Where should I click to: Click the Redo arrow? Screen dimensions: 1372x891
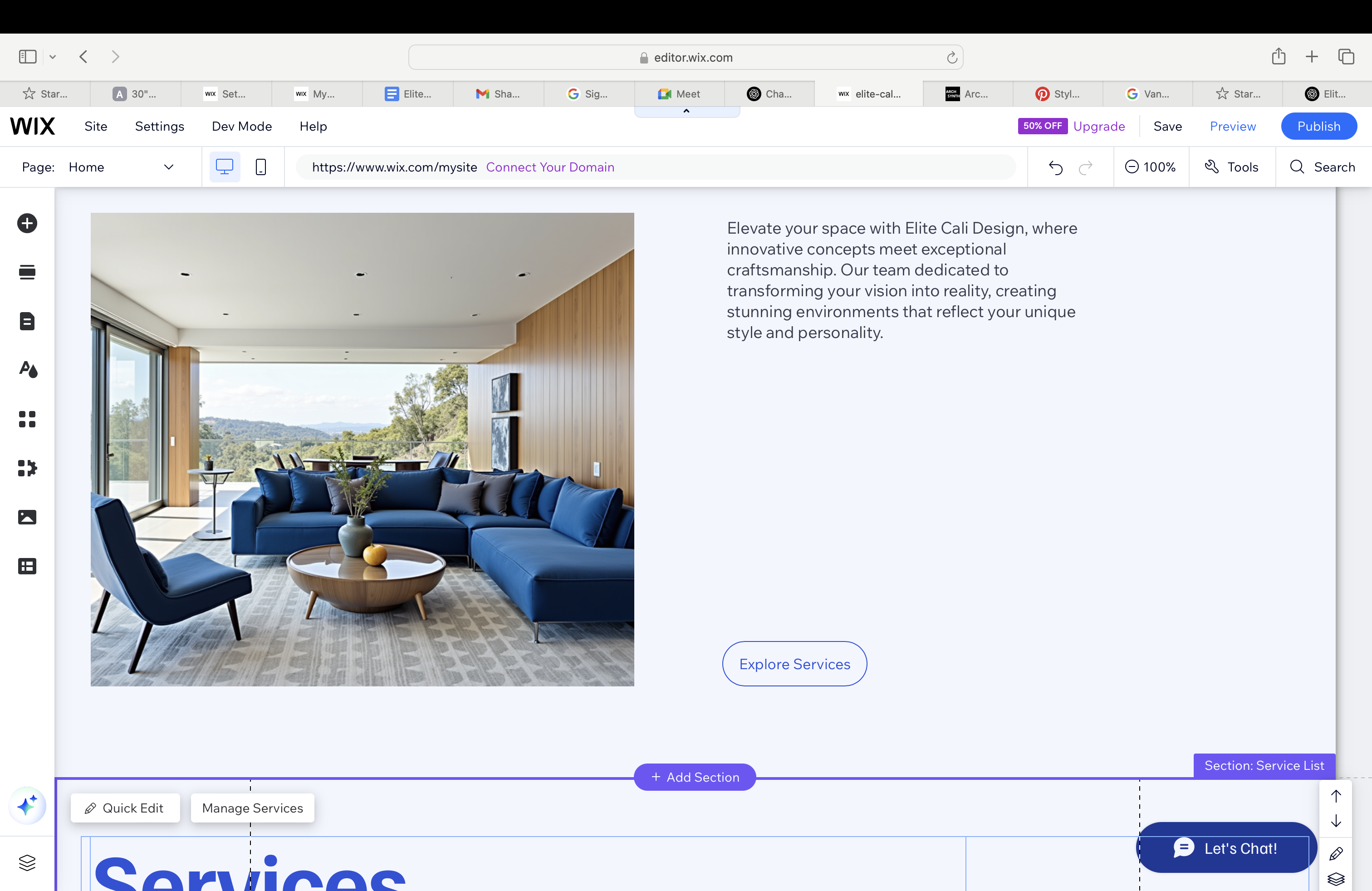[1086, 167]
